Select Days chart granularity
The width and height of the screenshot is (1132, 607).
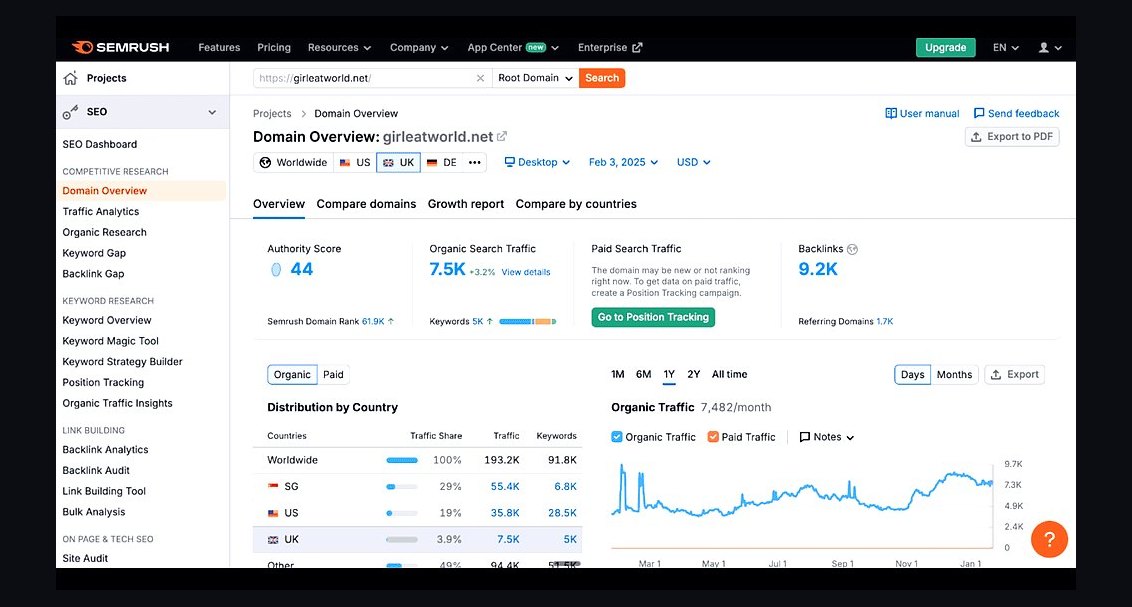pos(913,375)
